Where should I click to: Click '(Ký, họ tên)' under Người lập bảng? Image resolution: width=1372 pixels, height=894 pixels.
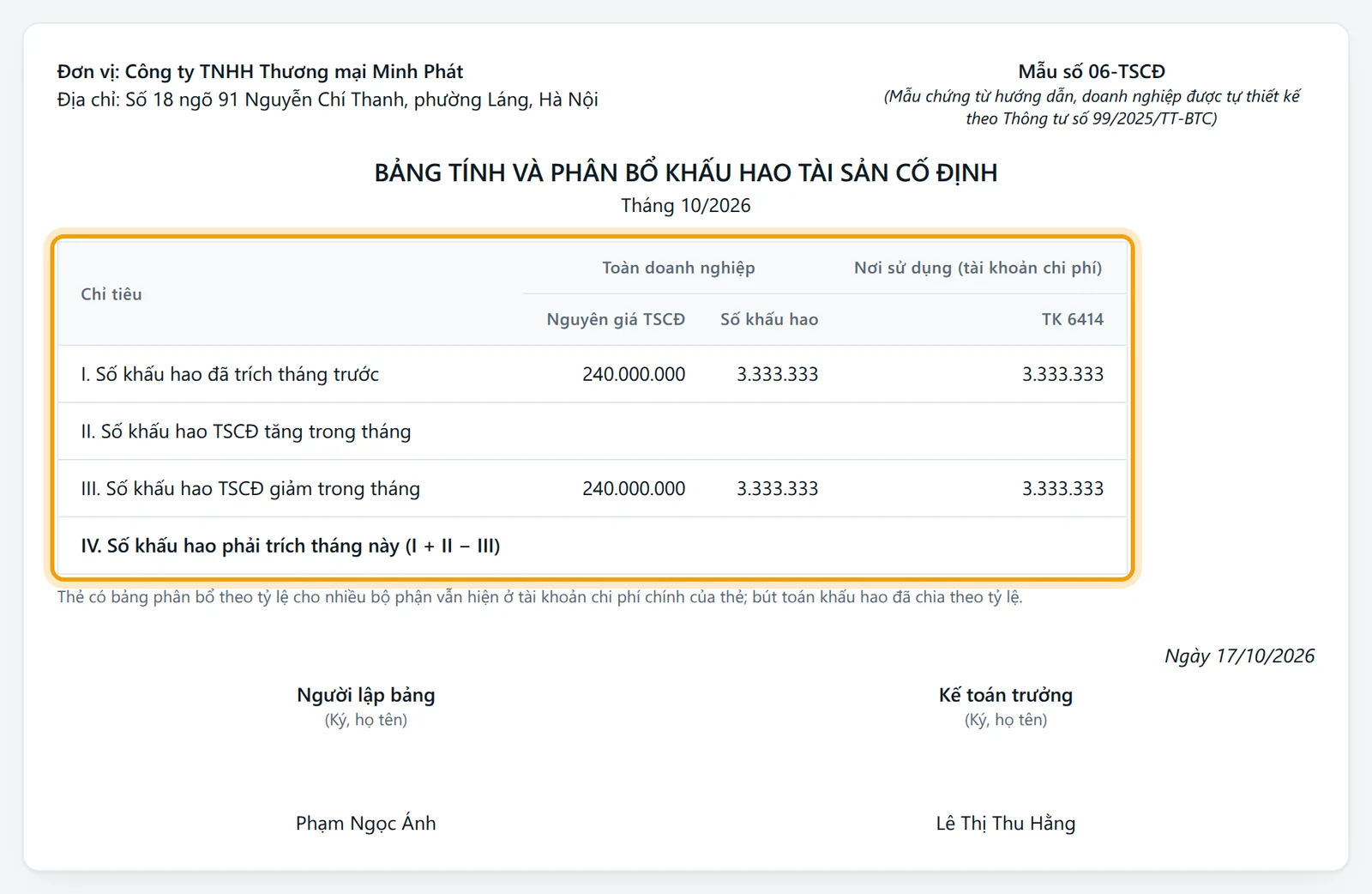pos(366,720)
